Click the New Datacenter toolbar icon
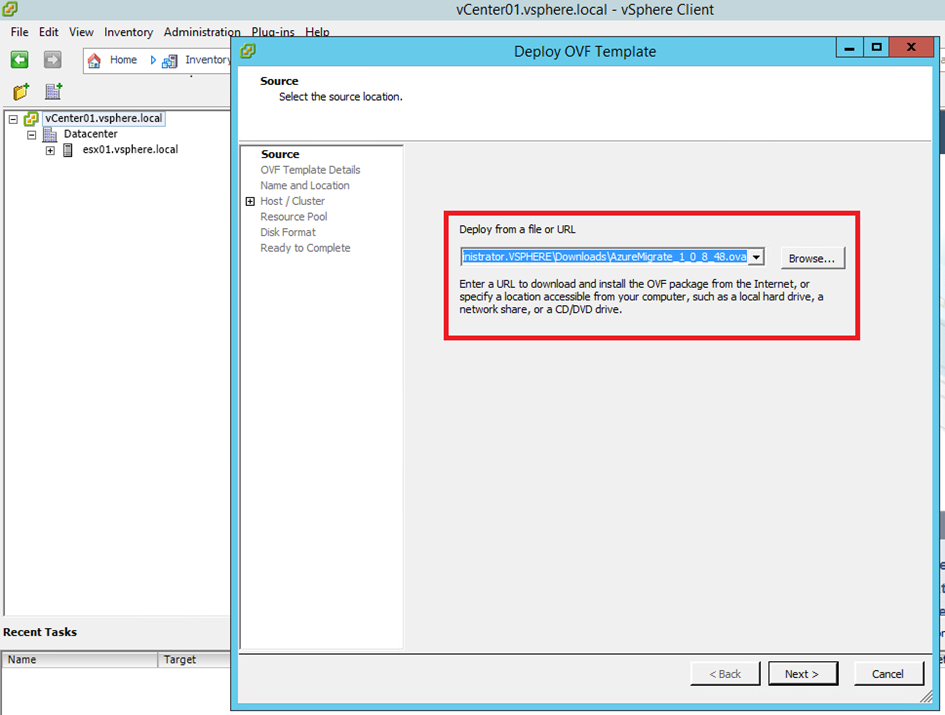The image size is (945, 715). tap(54, 92)
